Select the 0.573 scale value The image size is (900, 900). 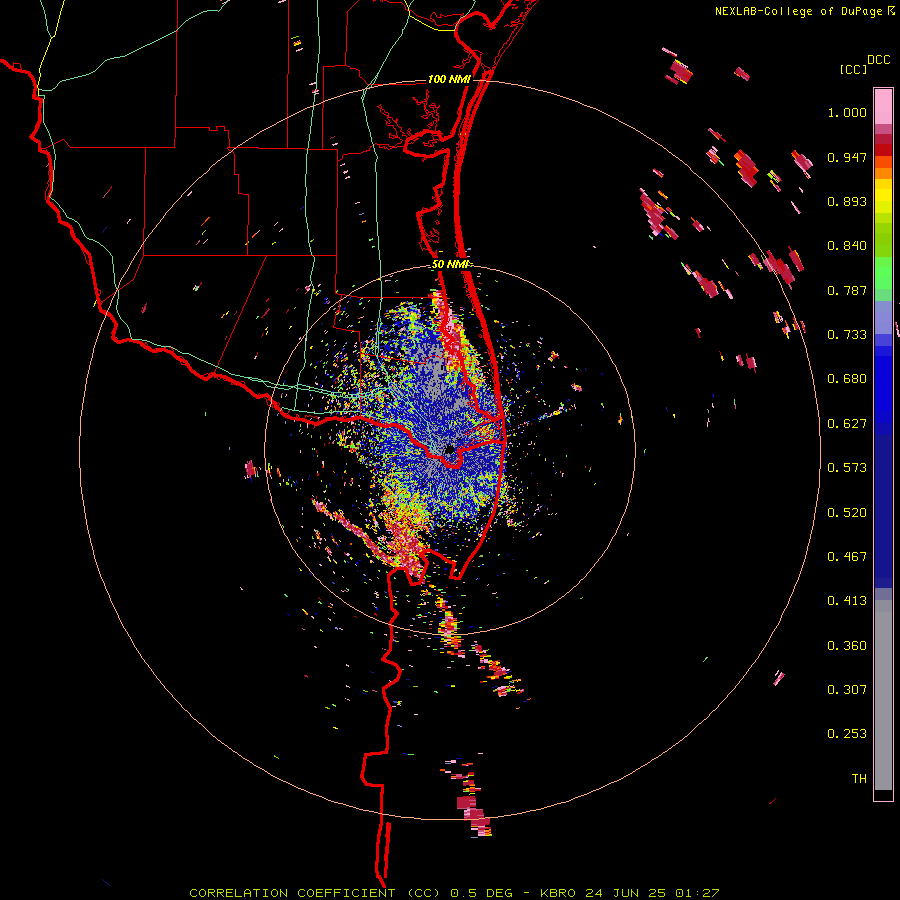pos(847,468)
